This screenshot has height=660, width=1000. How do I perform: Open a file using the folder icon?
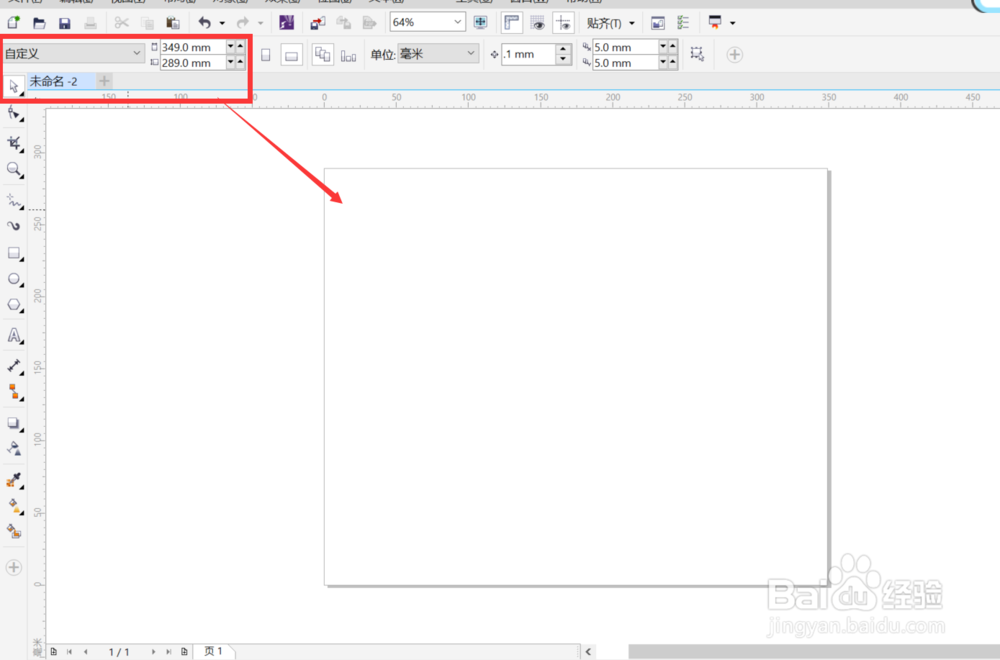click(x=39, y=23)
